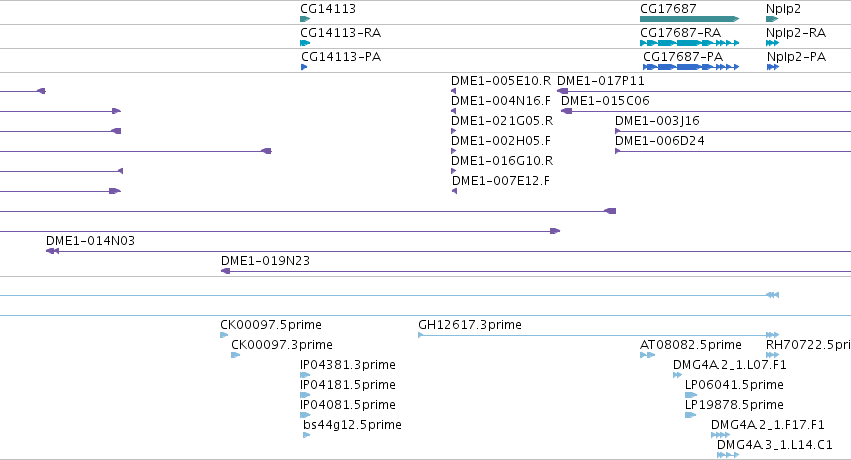The image size is (851, 460).
Task: Select the AT08082.5prime EST label
Action: pyautogui.click(x=691, y=344)
